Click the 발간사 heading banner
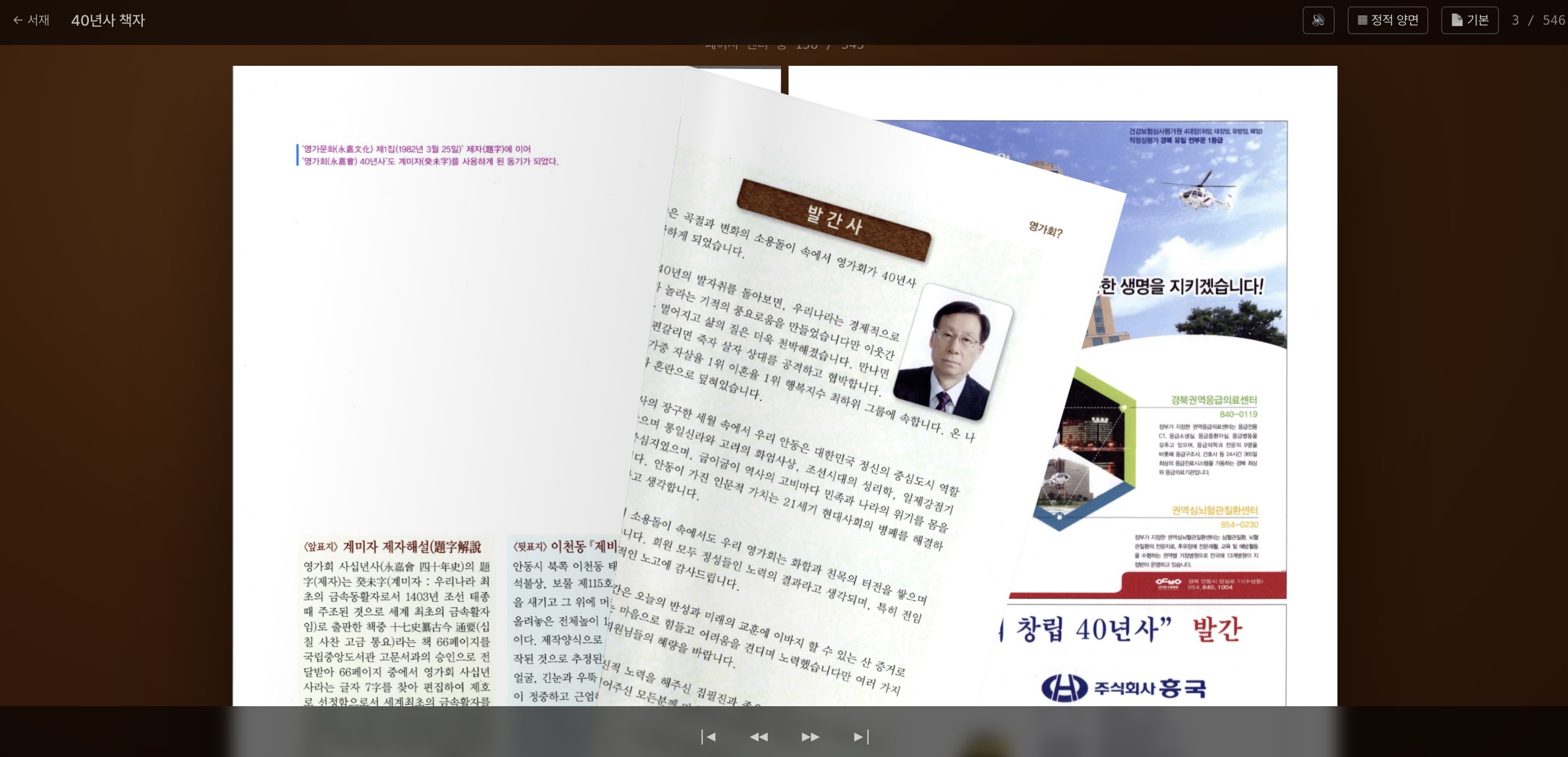The width and height of the screenshot is (1568, 757). pyautogui.click(x=834, y=220)
